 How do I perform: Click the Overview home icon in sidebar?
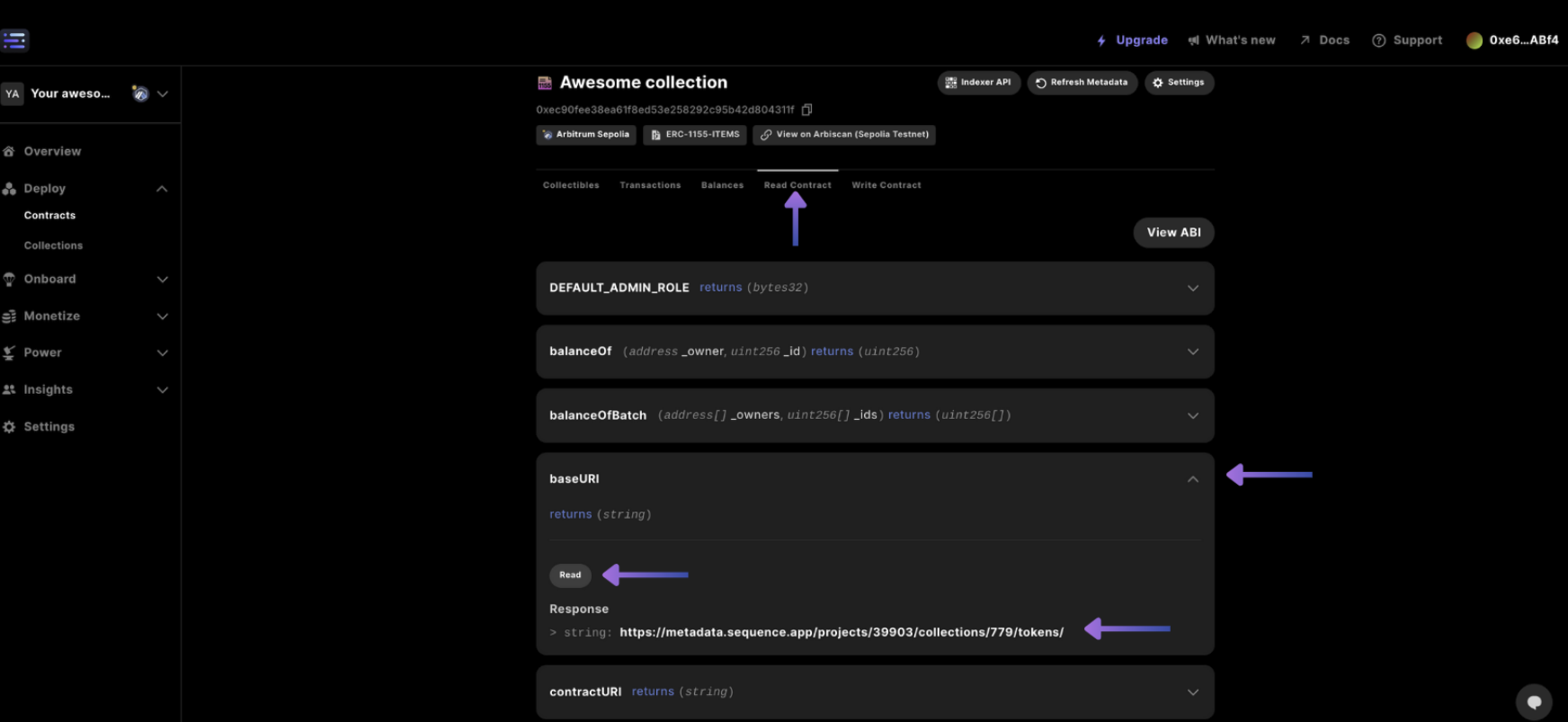click(x=10, y=151)
